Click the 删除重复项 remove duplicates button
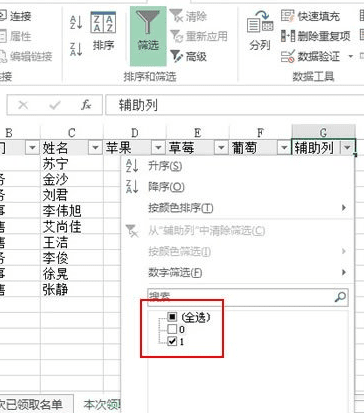364x413 pixels. pos(316,36)
